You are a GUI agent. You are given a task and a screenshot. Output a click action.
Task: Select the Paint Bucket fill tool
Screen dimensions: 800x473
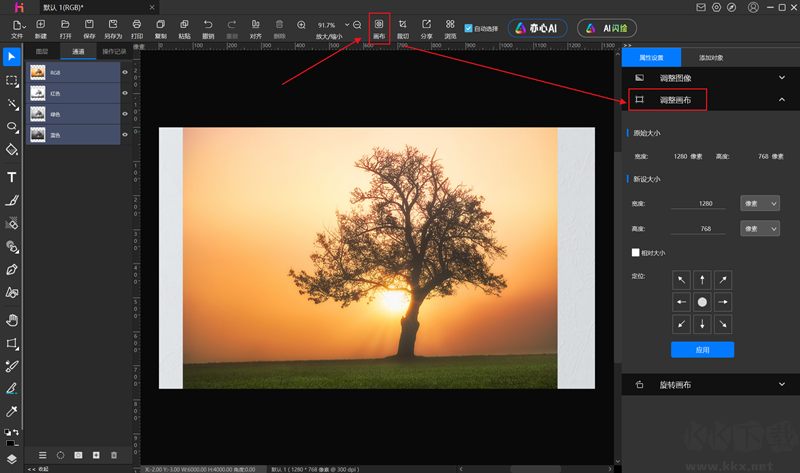click(x=12, y=149)
